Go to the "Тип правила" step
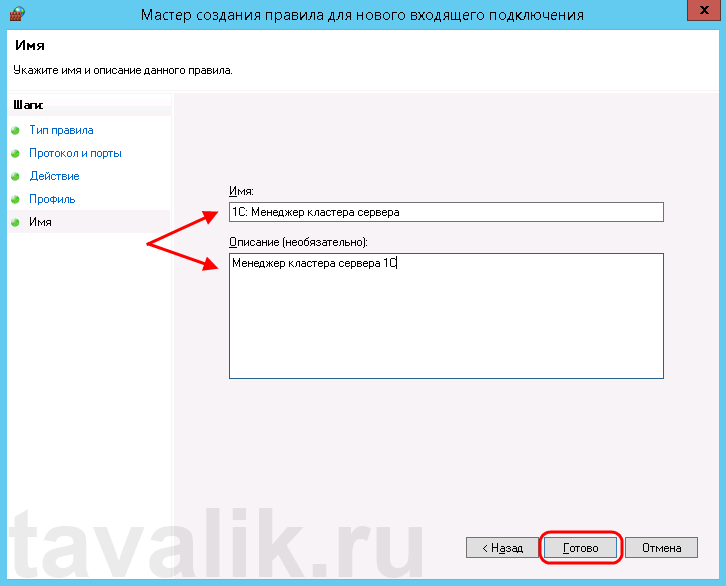The image size is (726, 586). click(x=61, y=130)
